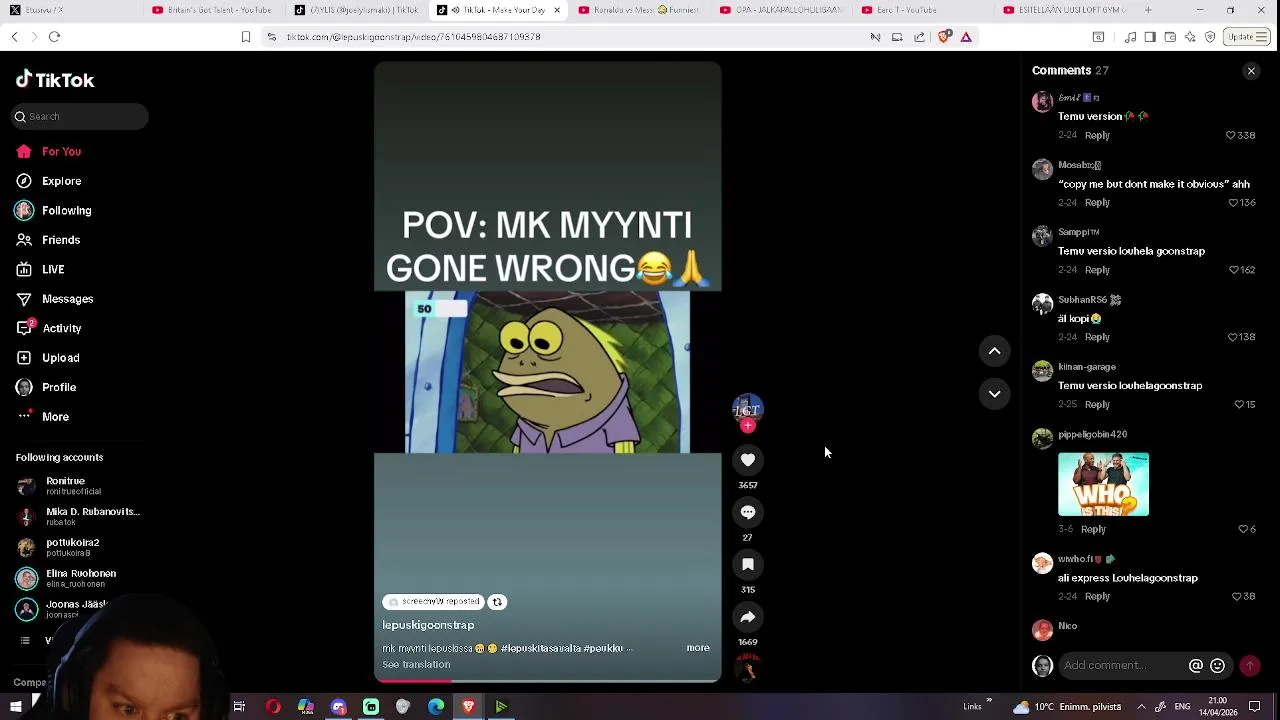Share video using the arrow icon
The height and width of the screenshot is (720, 1280).
[748, 617]
